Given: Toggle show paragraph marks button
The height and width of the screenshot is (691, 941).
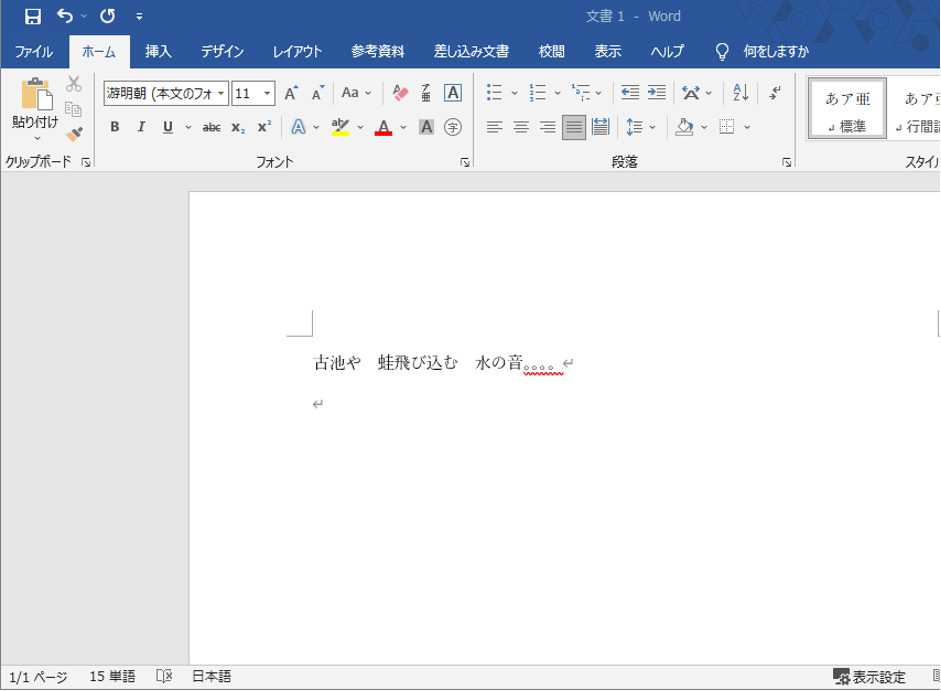Looking at the screenshot, I should point(775,93).
